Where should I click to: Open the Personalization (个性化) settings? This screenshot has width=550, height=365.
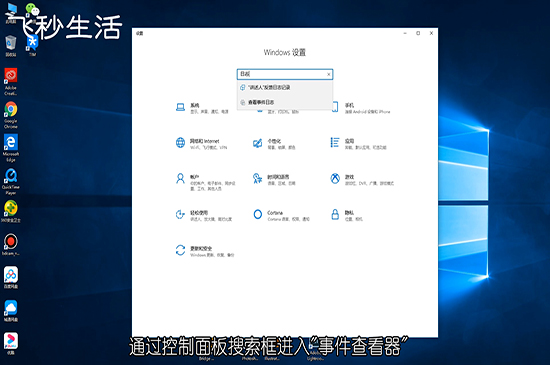pyautogui.click(x=274, y=144)
